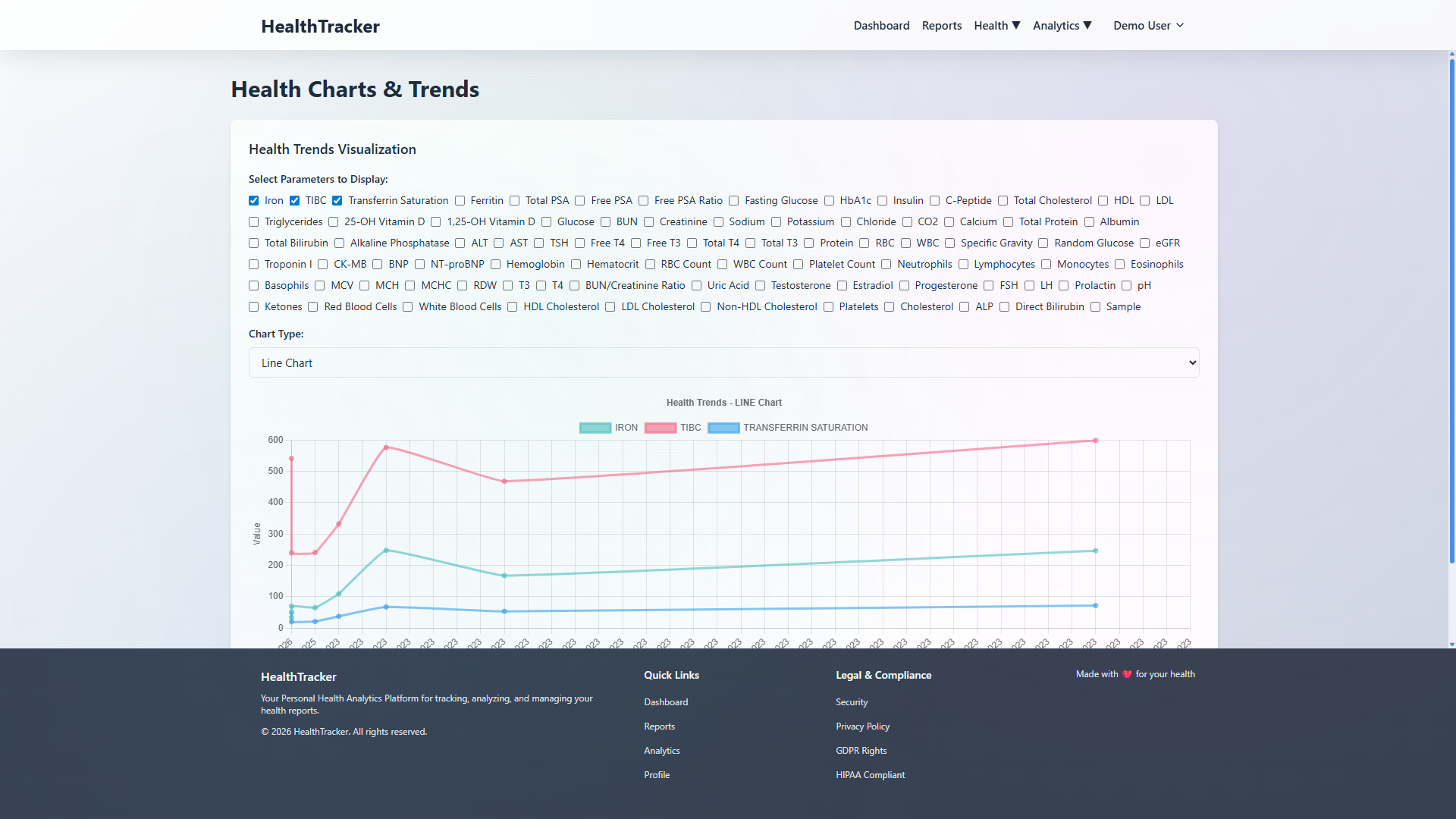Open the Privacy Policy footer link
This screenshot has height=819, width=1456.
point(862,726)
